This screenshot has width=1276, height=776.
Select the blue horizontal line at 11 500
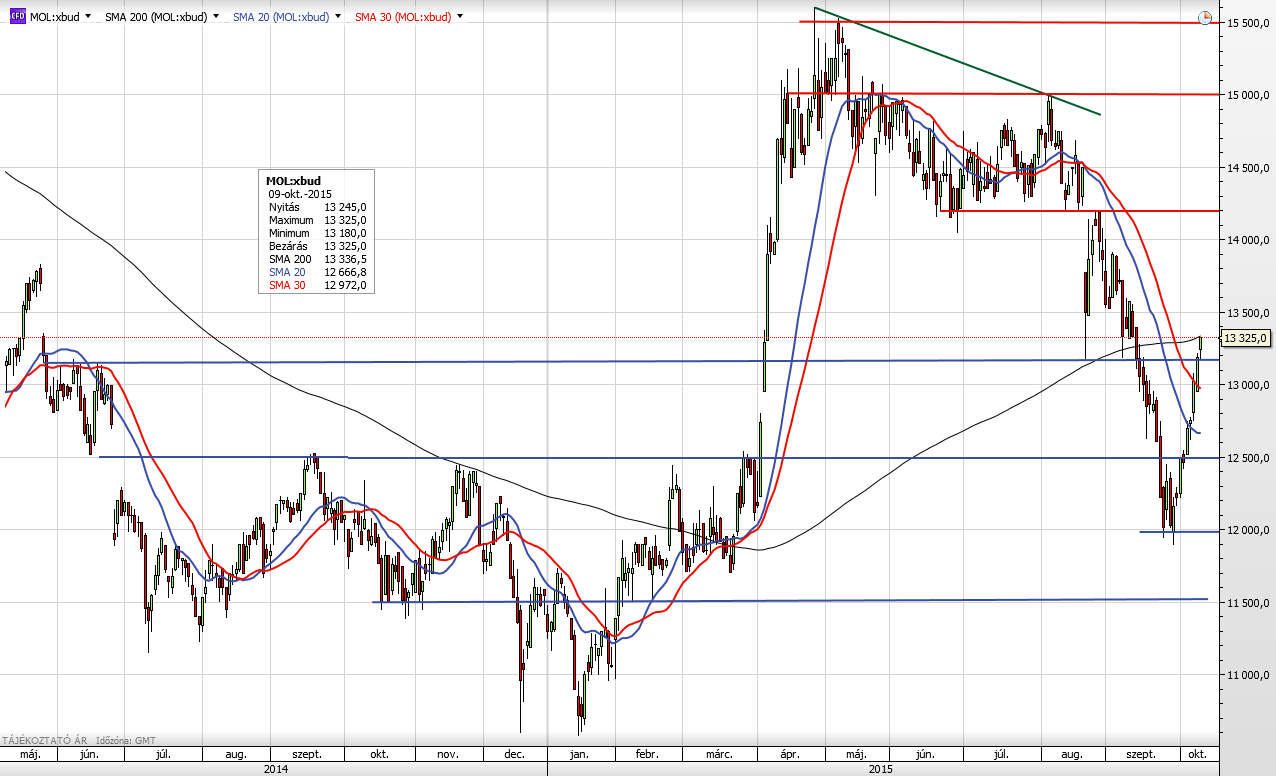pos(790,600)
